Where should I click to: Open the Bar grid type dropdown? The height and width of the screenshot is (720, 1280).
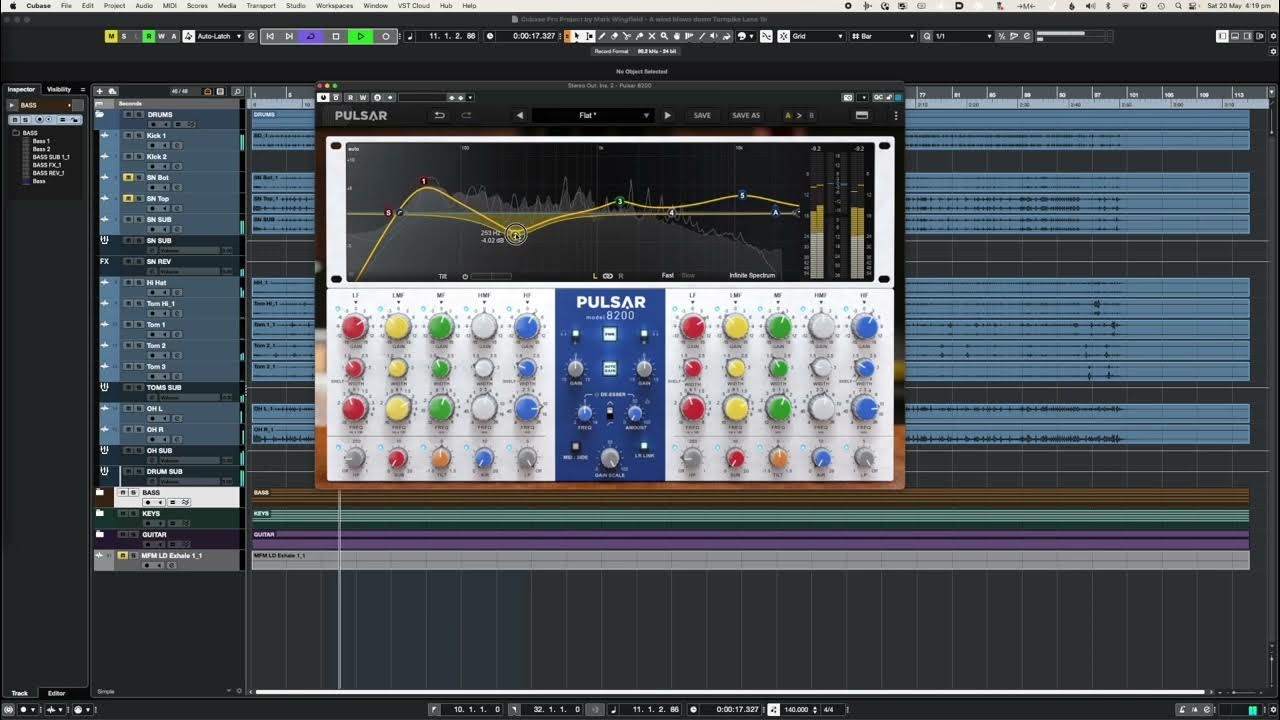pos(882,36)
